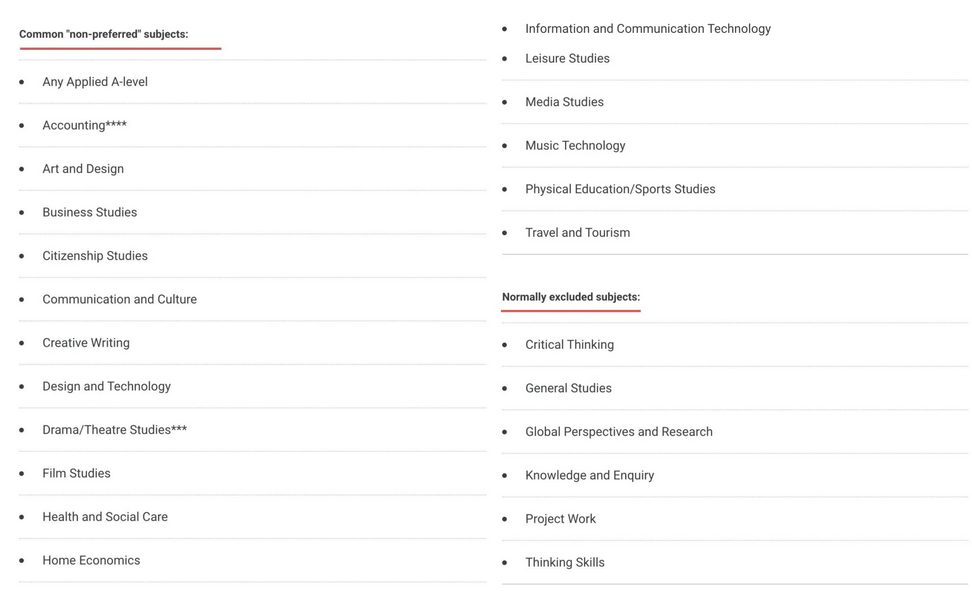Screen dimensions: 972x591
Task: Select the 'Media Studies' list item
Action: click(564, 102)
